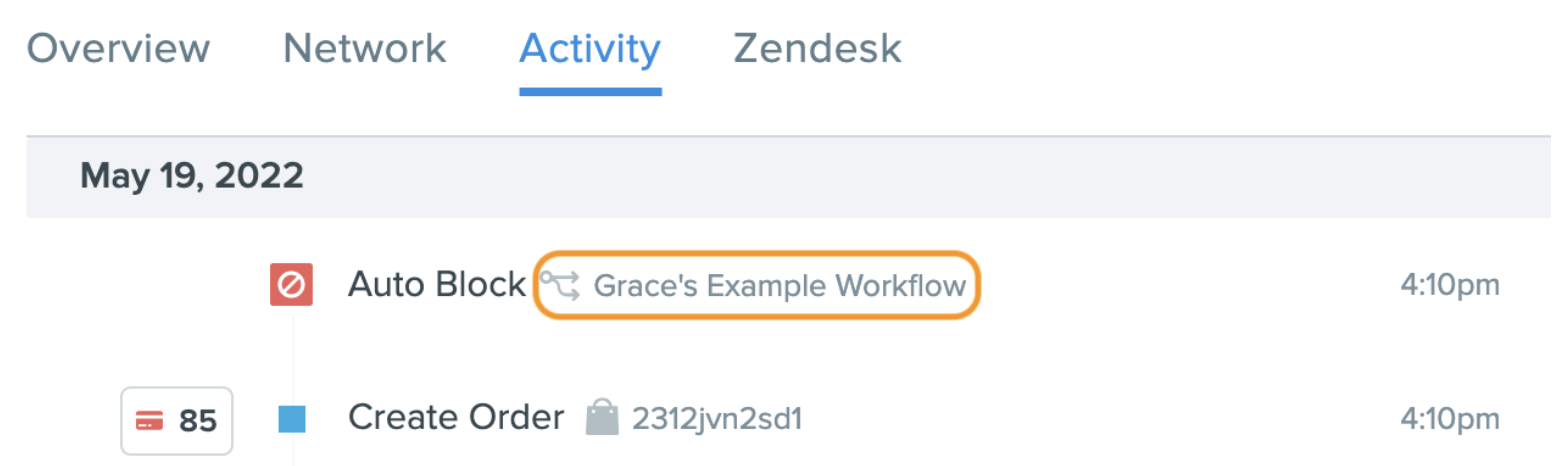Click the red Auto Block prohibition icon
This screenshot has width=1568, height=466.
point(292,285)
